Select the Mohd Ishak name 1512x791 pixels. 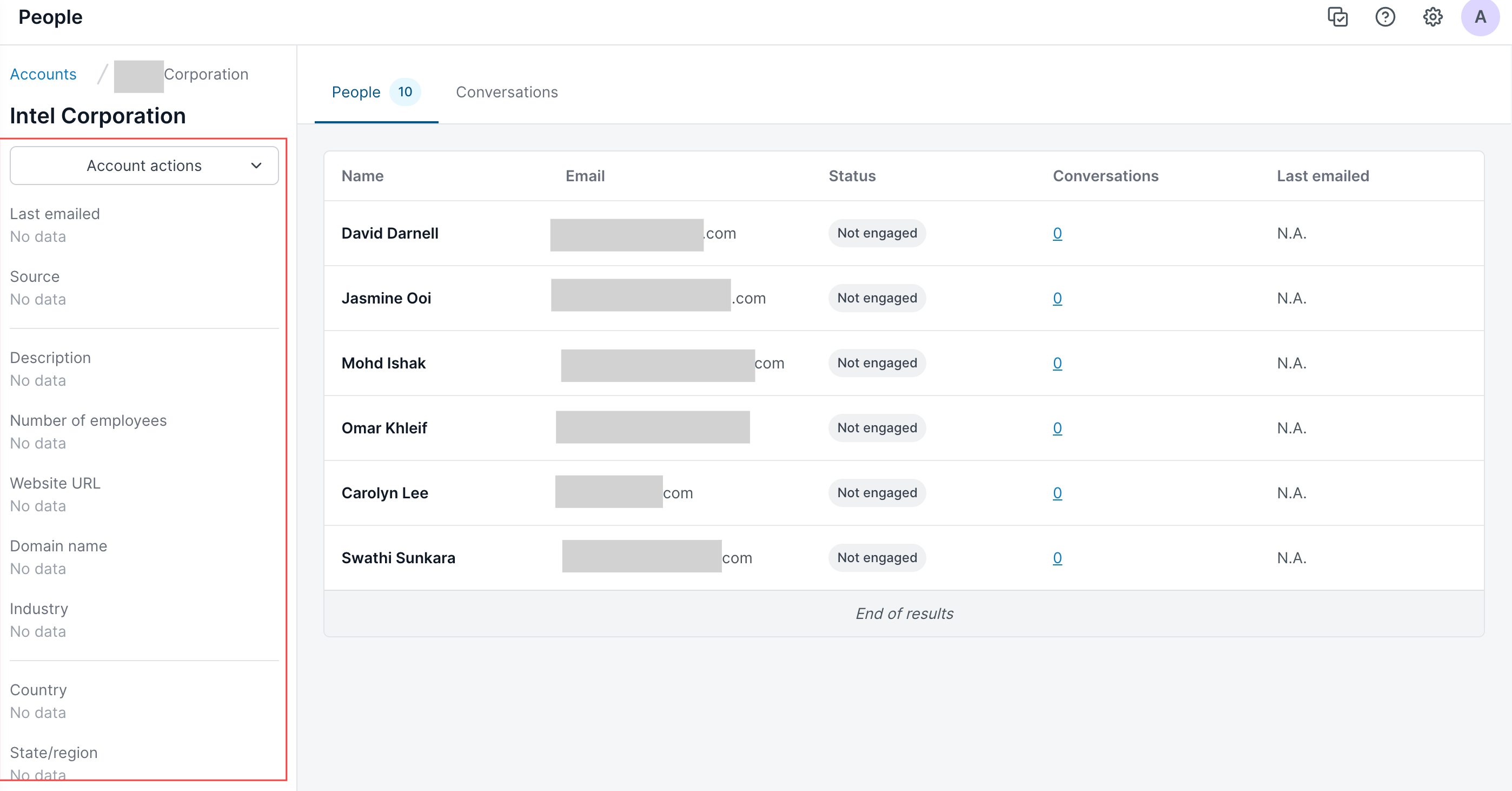(x=383, y=364)
